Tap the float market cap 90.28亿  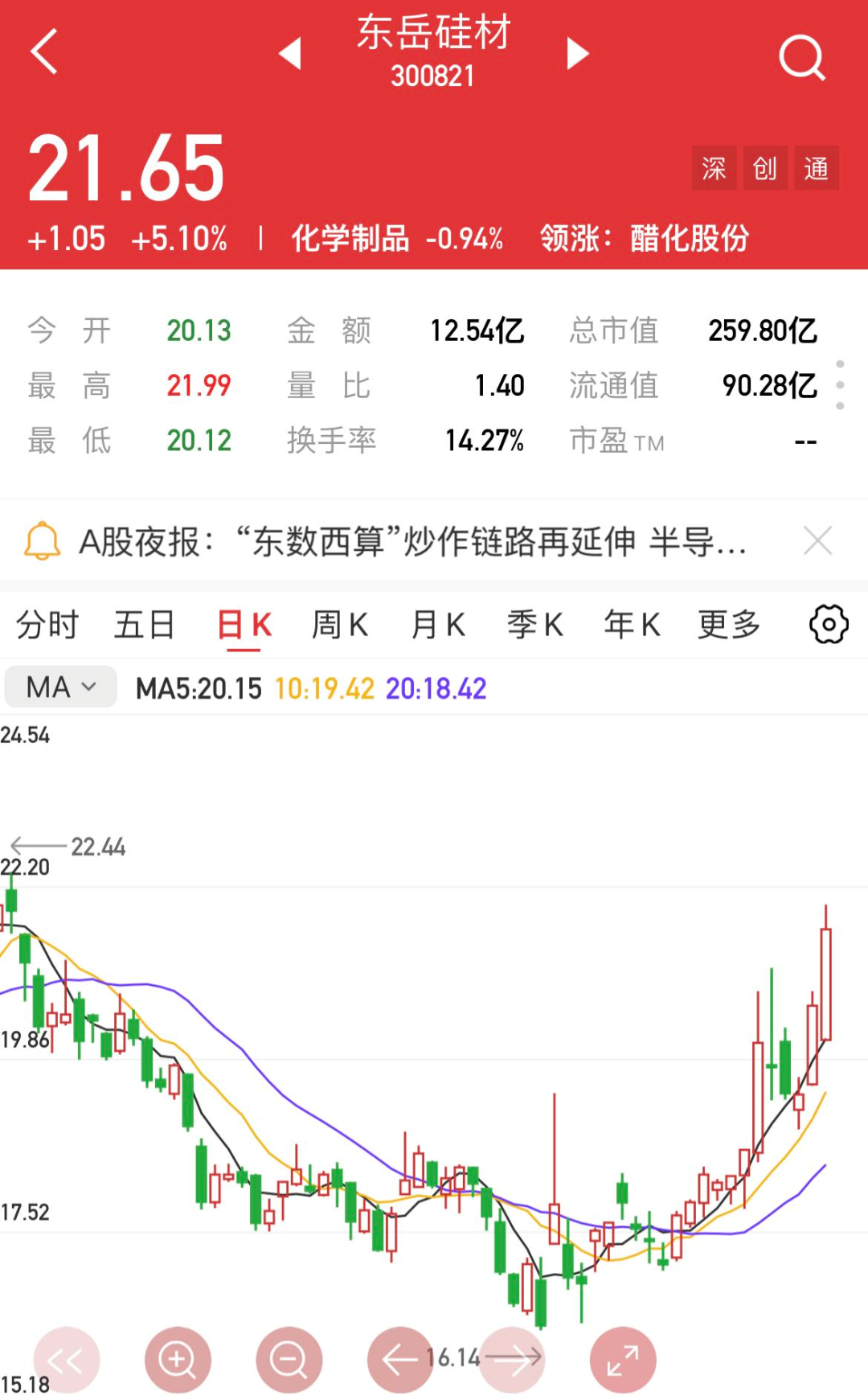770,385
